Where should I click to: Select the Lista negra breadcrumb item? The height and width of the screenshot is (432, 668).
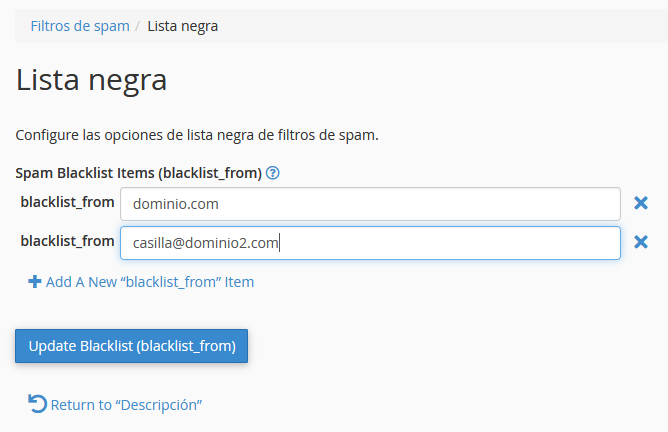pyautogui.click(x=183, y=26)
